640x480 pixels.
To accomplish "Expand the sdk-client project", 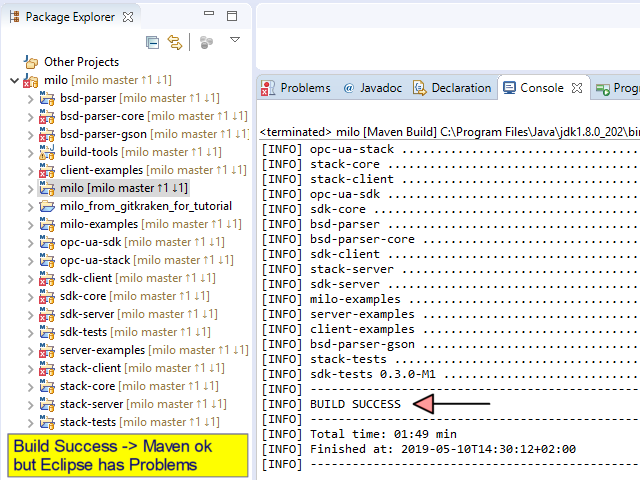I will (30, 279).
